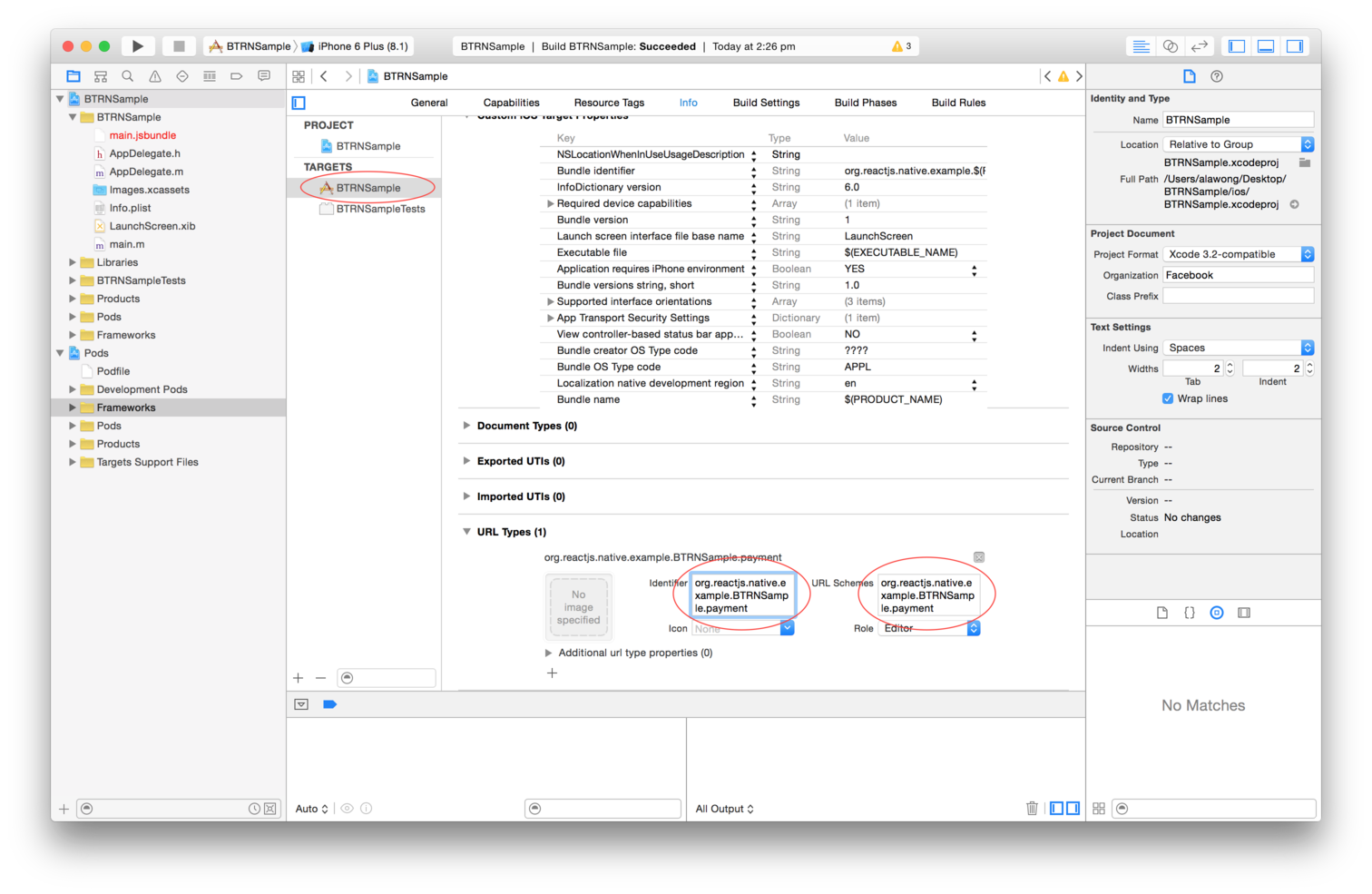The image size is (1372, 894).
Task: Open the Location Relative to Group dropdown
Action: [1239, 144]
